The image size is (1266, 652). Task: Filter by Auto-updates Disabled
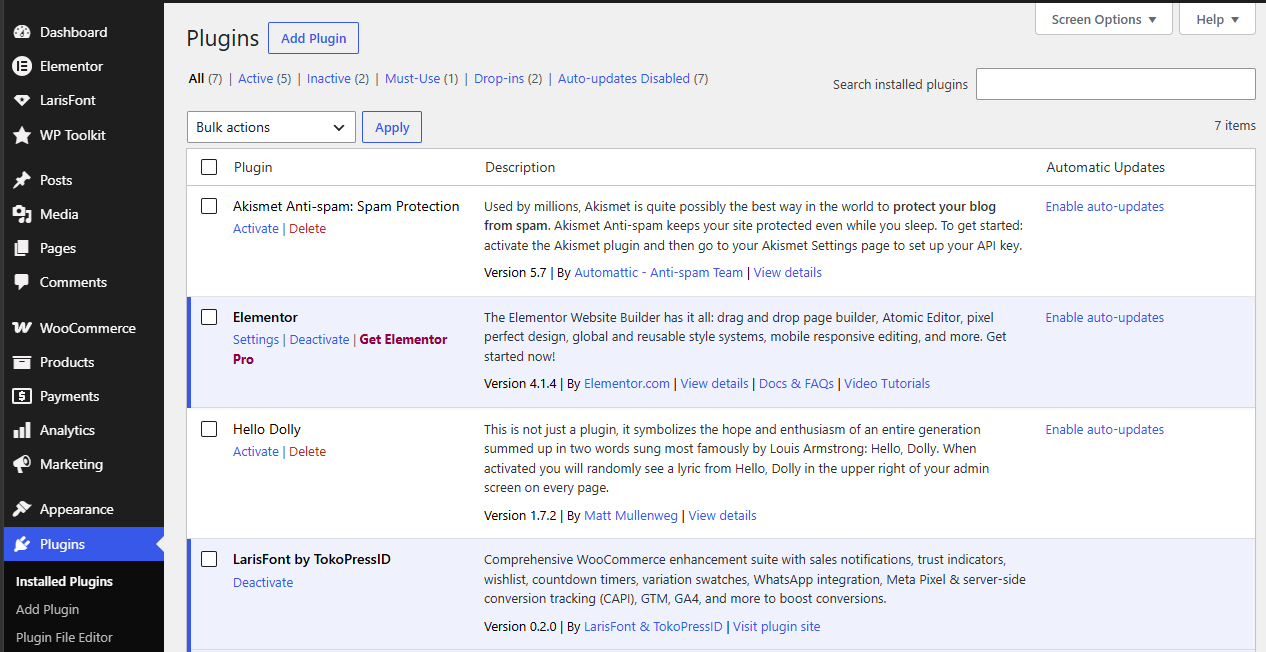coord(624,78)
